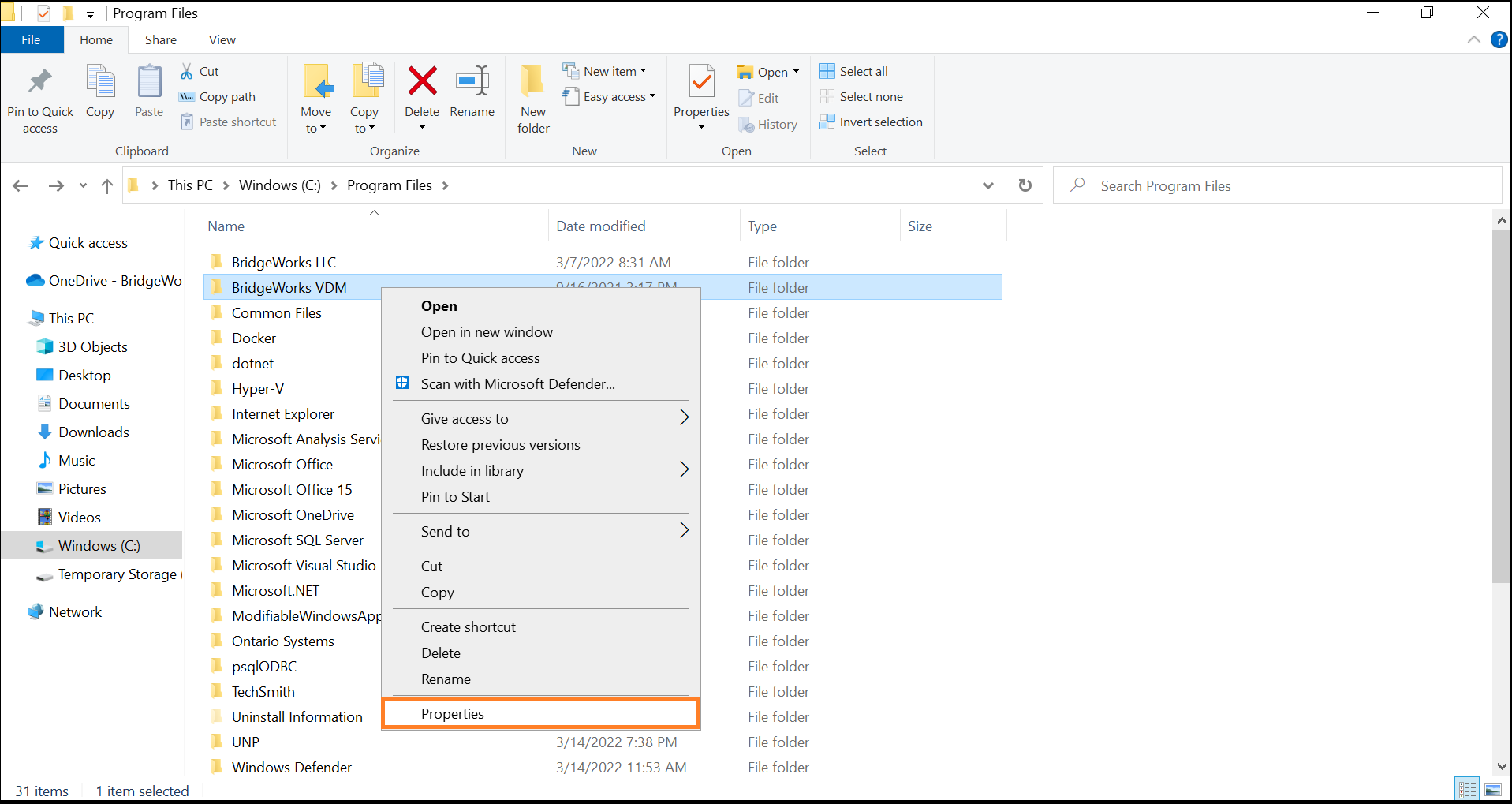Expand the Send to submenu
Screen dimensions: 1512x804
541,531
